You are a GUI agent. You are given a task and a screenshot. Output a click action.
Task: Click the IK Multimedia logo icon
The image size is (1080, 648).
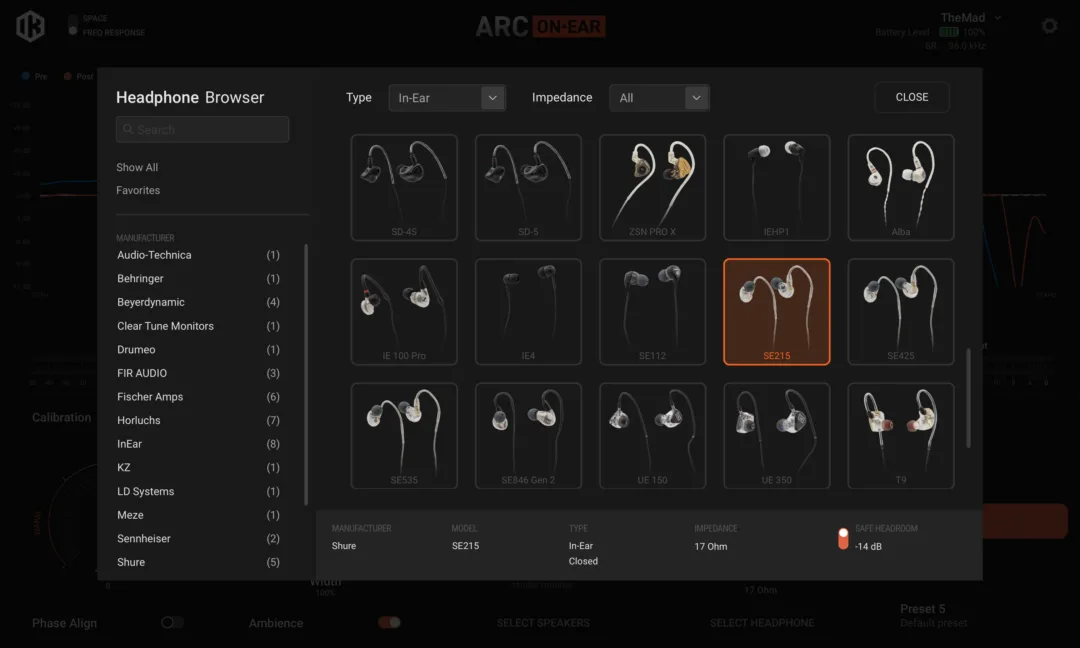[x=30, y=26]
